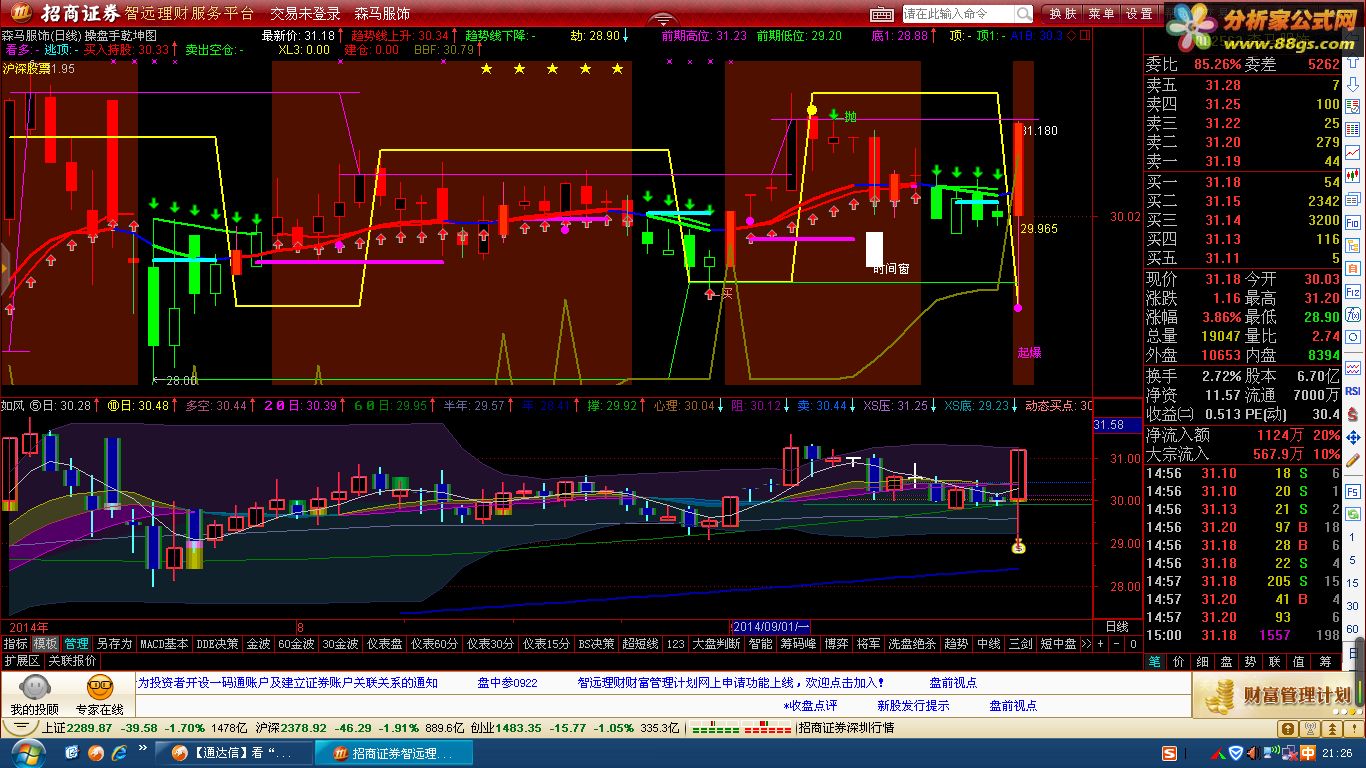Screen dimensions: 1366x768
Task: Click into the command input field
Action: [958, 14]
